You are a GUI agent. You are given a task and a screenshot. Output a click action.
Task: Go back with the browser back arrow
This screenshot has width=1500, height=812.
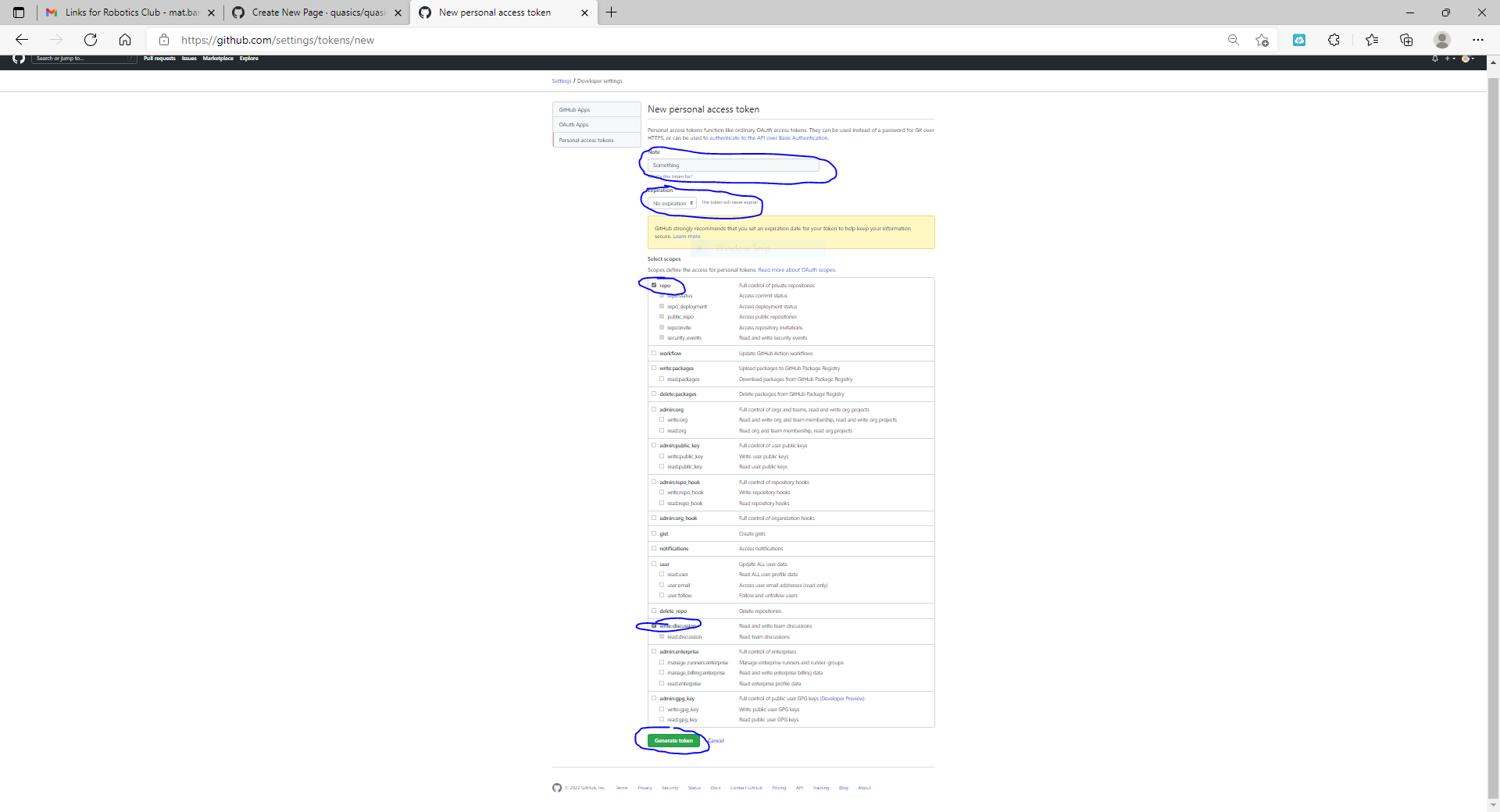pyautogui.click(x=22, y=40)
